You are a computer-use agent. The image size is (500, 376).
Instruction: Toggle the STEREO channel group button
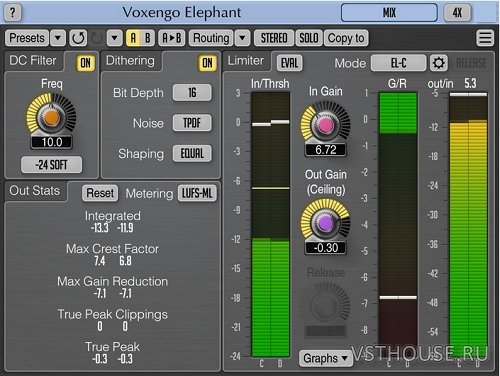[x=274, y=38]
